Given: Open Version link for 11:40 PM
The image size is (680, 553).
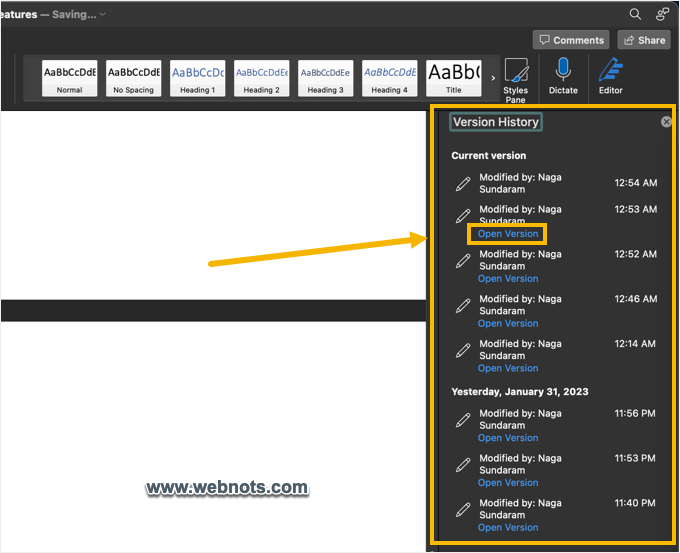Looking at the screenshot, I should 508,528.
